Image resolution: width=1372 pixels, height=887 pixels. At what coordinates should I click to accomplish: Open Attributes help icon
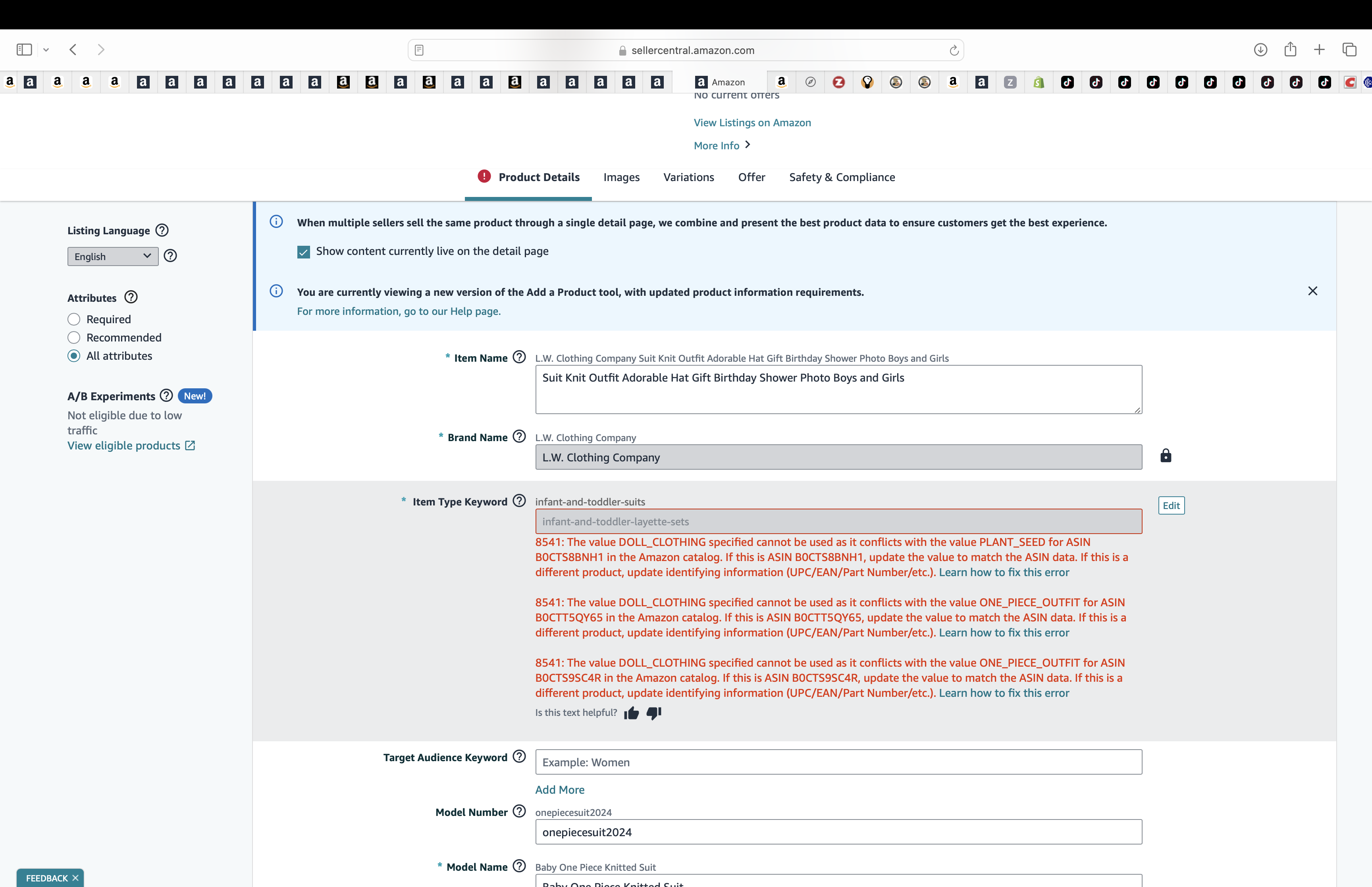click(131, 297)
